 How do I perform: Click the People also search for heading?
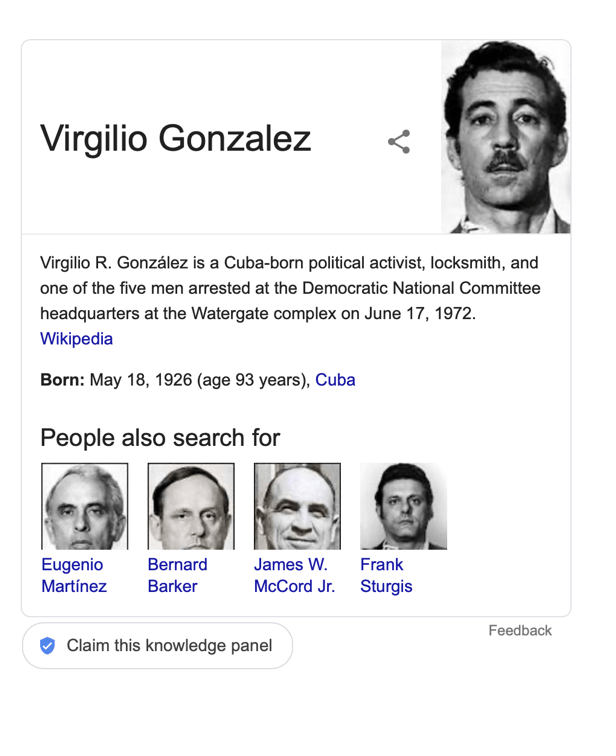click(160, 438)
